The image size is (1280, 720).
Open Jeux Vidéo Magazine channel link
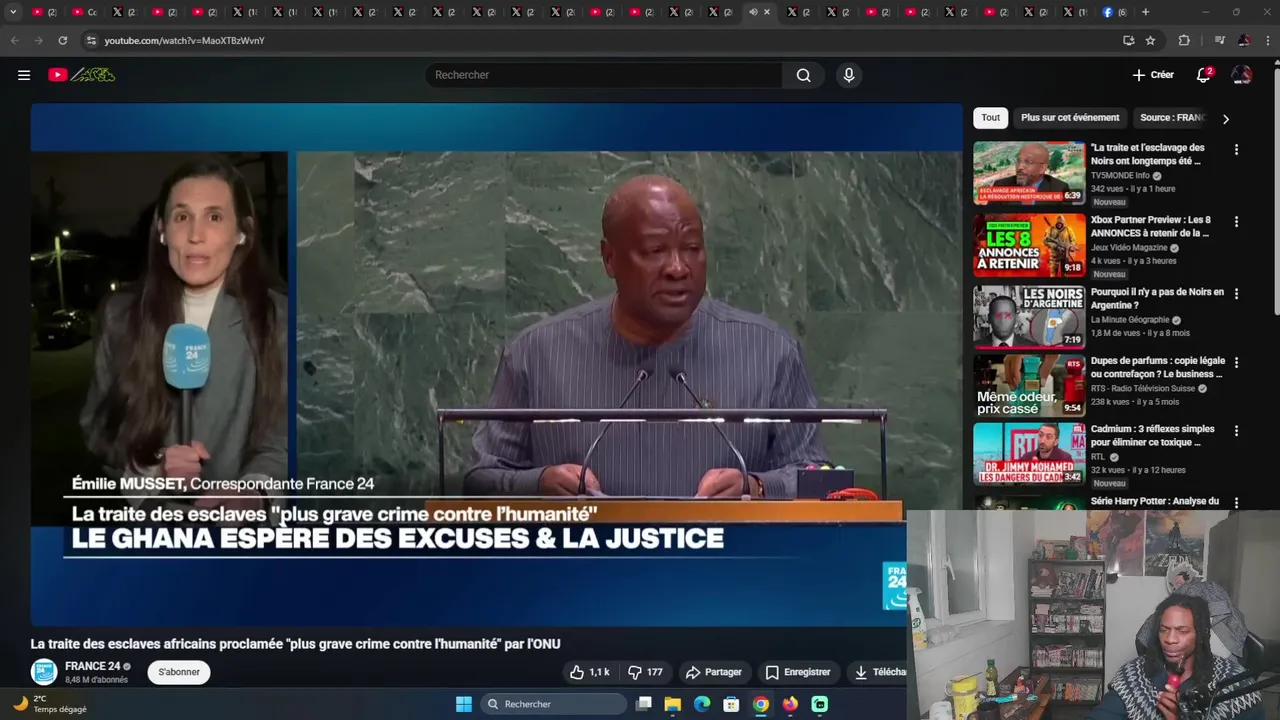click(1129, 248)
